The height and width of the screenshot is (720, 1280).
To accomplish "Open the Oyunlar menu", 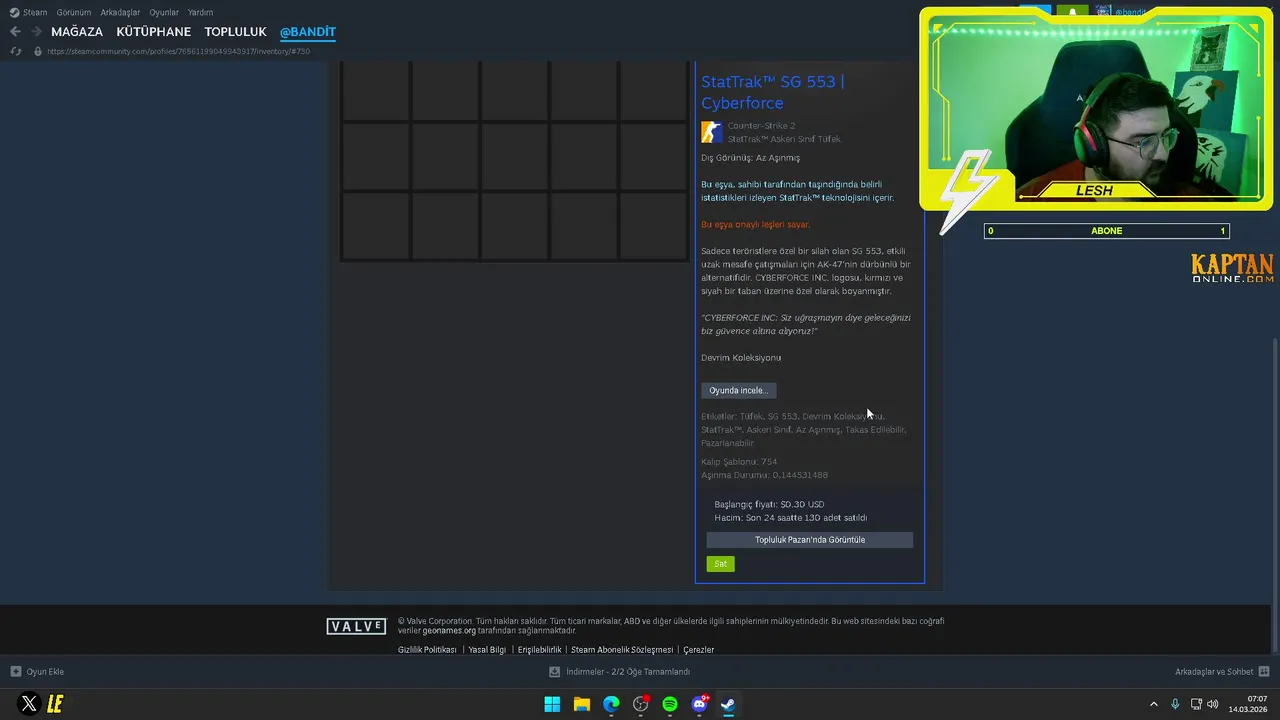I will point(164,12).
